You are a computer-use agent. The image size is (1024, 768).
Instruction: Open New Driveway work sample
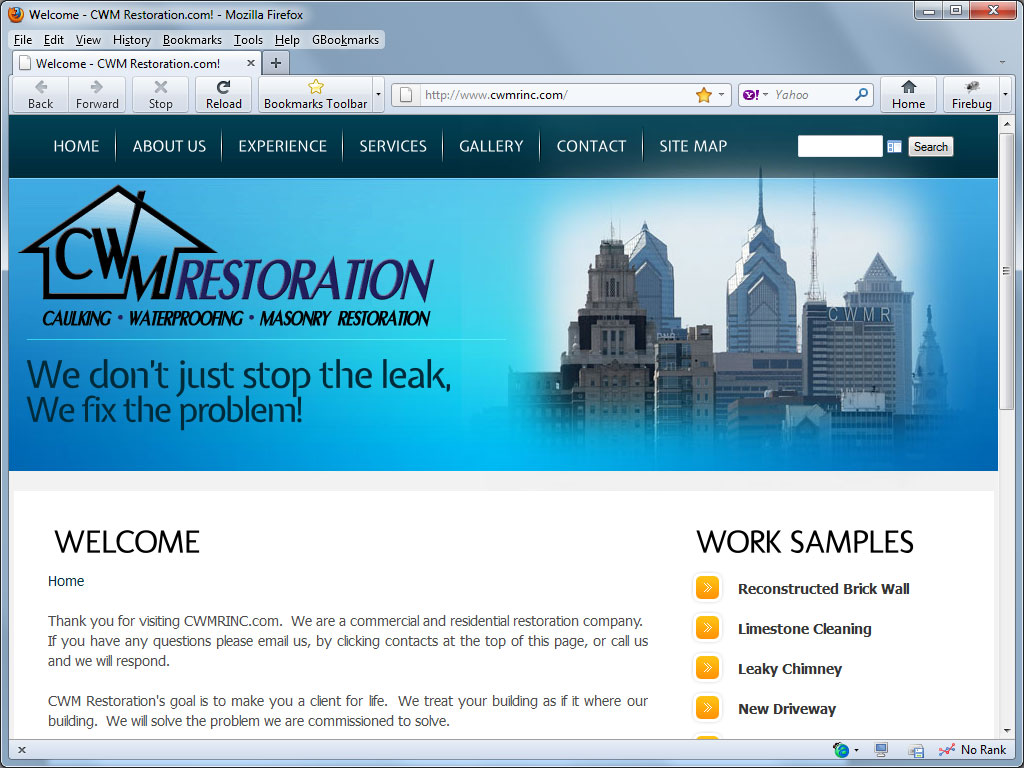(787, 709)
